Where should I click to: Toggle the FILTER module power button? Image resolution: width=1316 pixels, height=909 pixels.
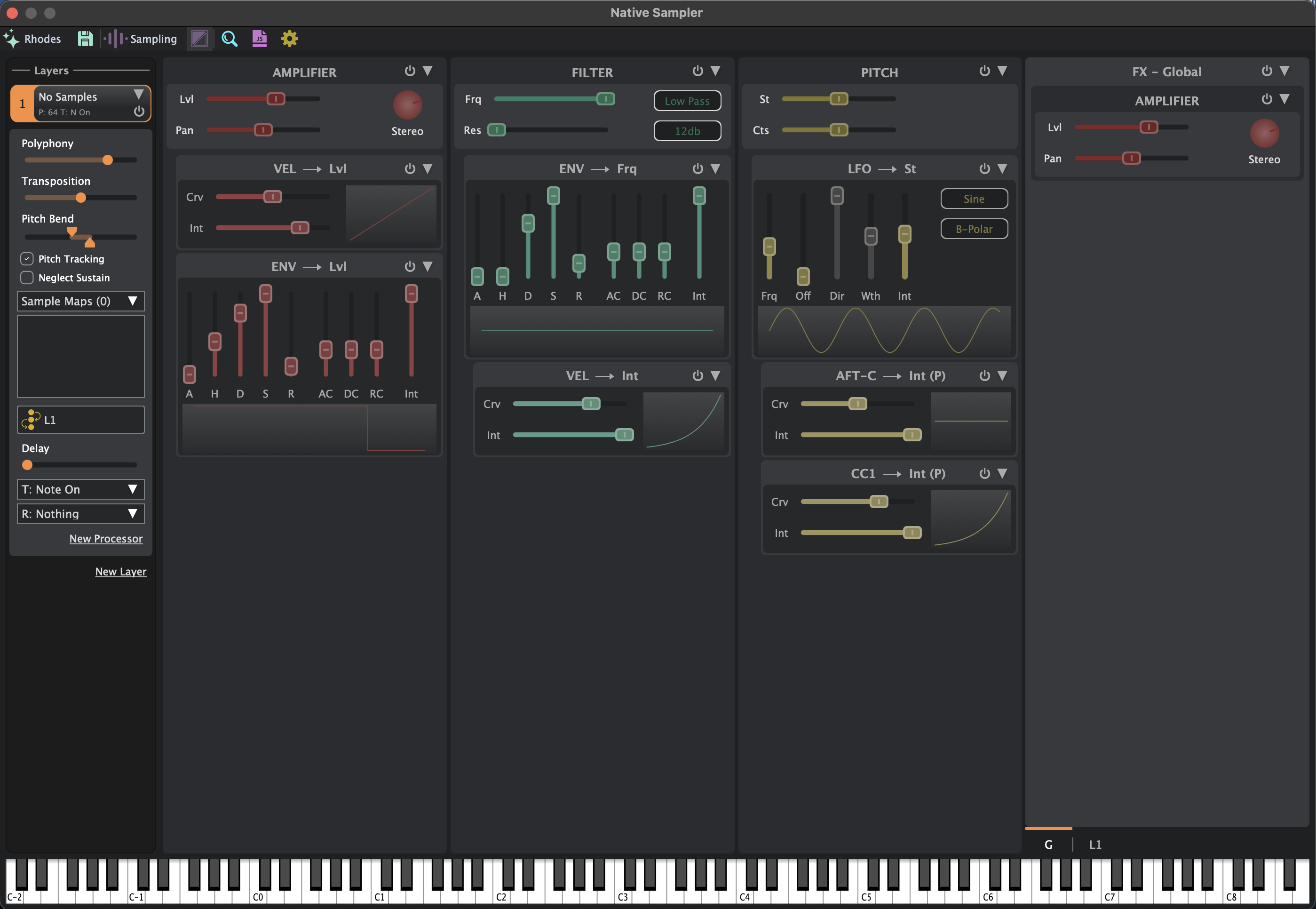698,71
